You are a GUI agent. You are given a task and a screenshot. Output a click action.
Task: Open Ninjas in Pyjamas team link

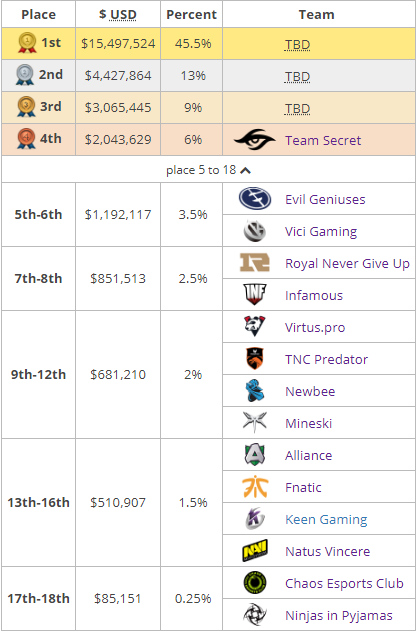click(x=339, y=615)
